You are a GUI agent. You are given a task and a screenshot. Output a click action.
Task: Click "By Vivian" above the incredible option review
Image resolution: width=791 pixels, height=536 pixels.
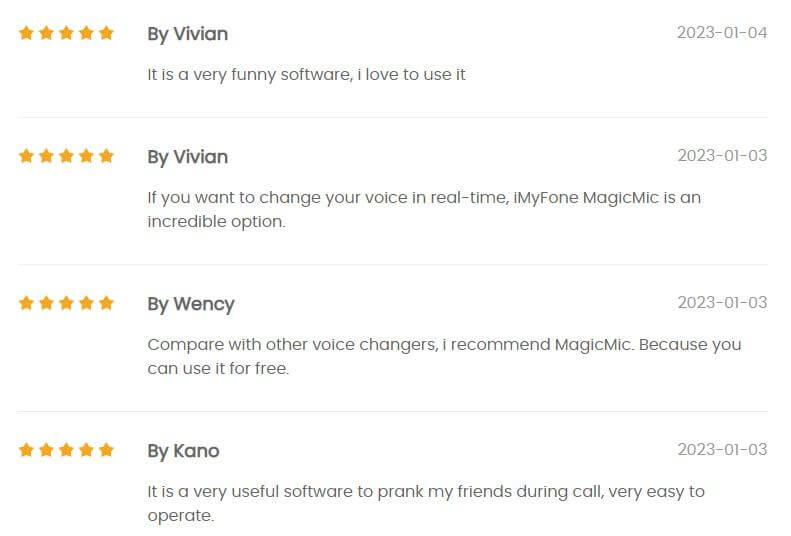188,157
